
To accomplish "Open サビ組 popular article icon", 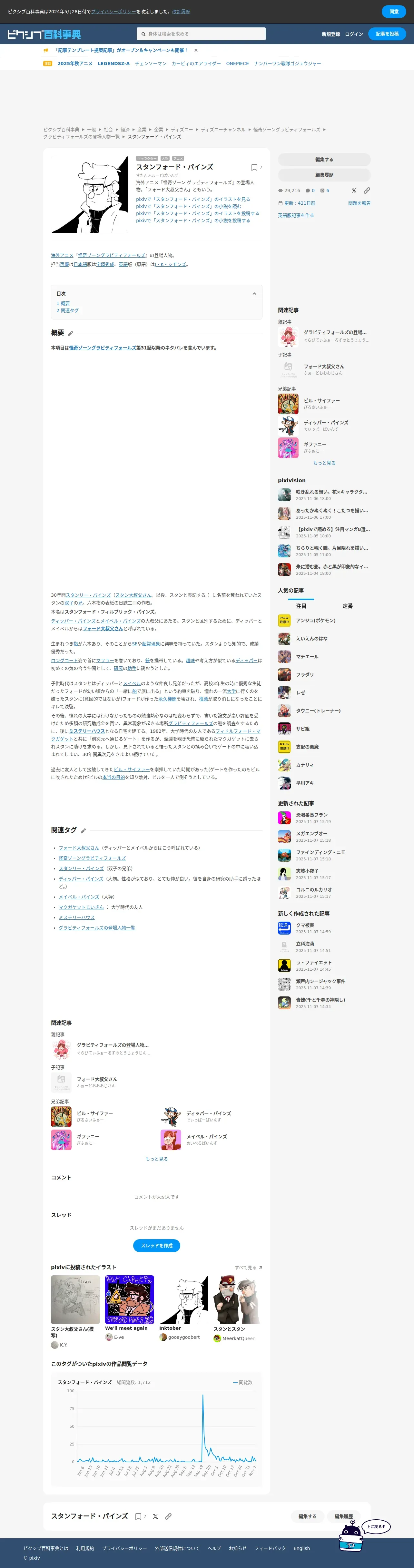I will pyautogui.click(x=284, y=729).
